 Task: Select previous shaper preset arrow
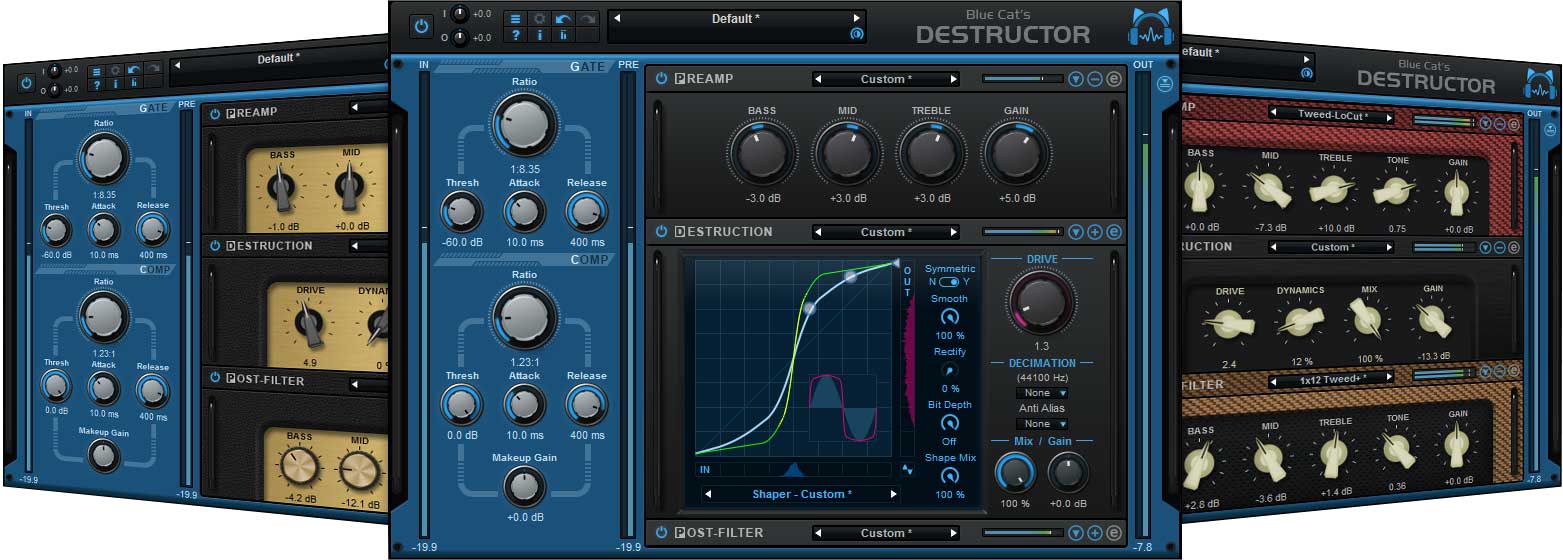709,494
